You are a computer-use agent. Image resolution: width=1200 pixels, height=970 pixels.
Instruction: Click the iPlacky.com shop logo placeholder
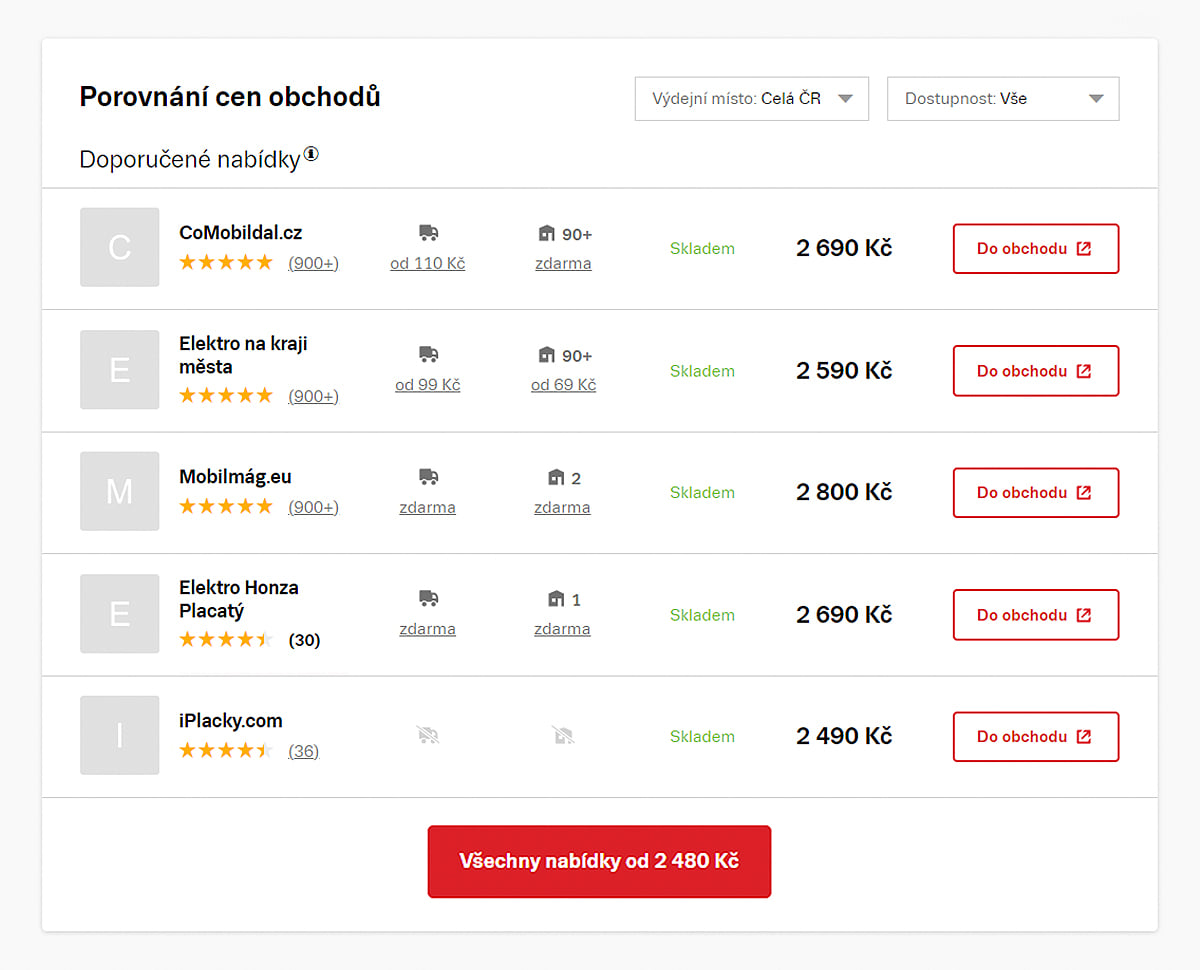[x=120, y=735]
